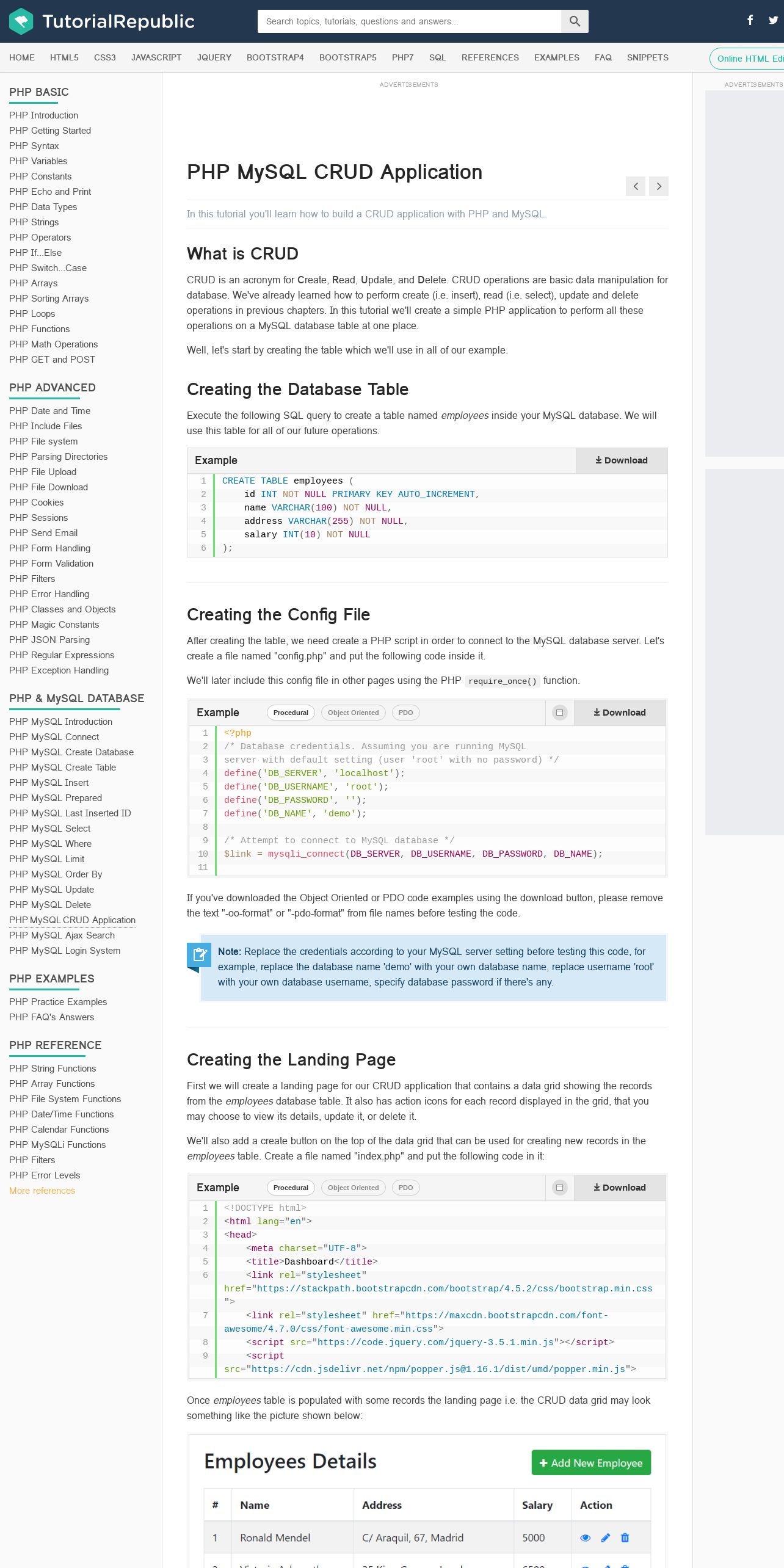
Task: Click the mysqli_connect code line
Action: coord(413,854)
